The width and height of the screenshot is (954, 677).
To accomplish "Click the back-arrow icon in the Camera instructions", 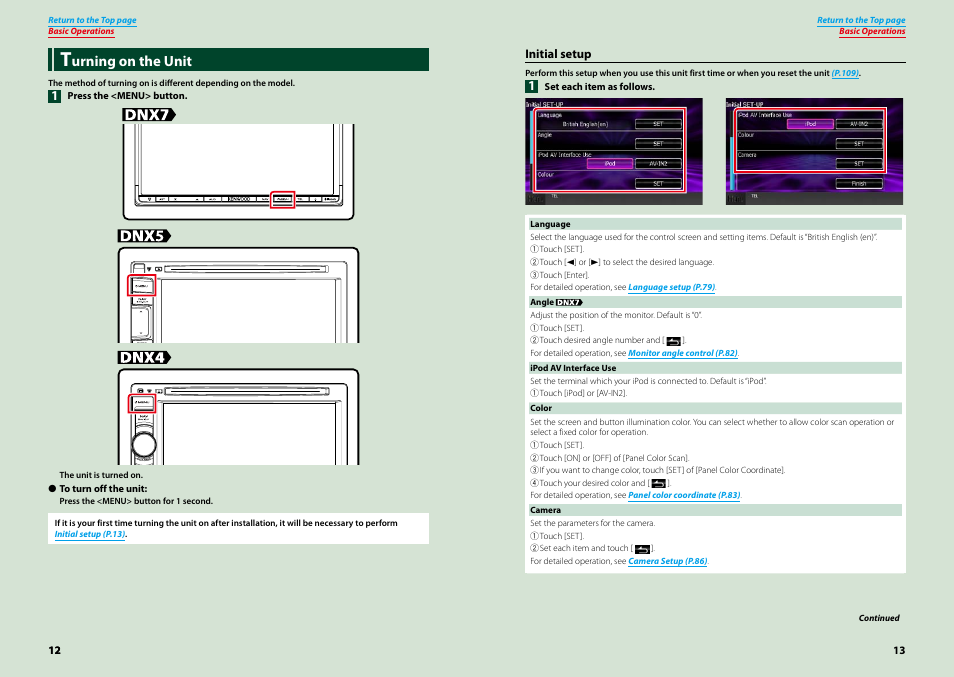I will tap(642, 549).
